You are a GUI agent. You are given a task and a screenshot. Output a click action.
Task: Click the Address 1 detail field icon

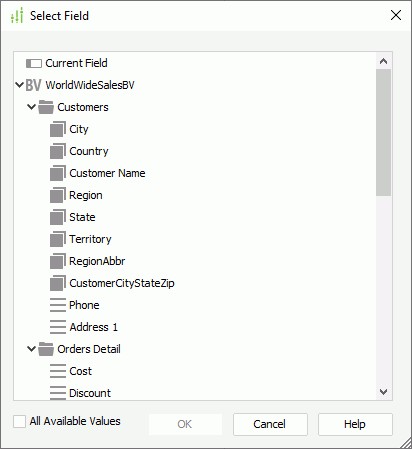[x=58, y=327]
